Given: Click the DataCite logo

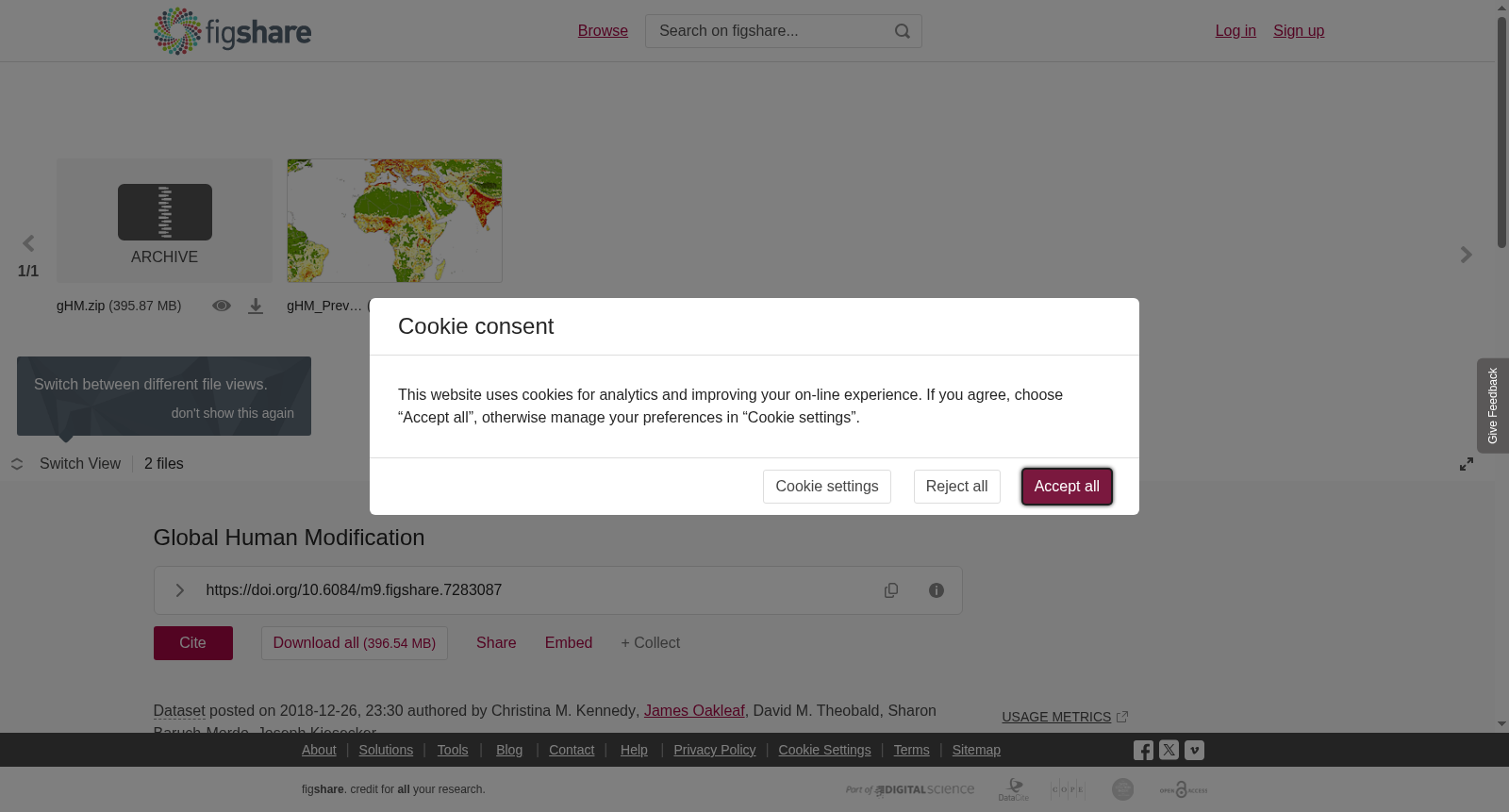Looking at the screenshot, I should (1014, 789).
